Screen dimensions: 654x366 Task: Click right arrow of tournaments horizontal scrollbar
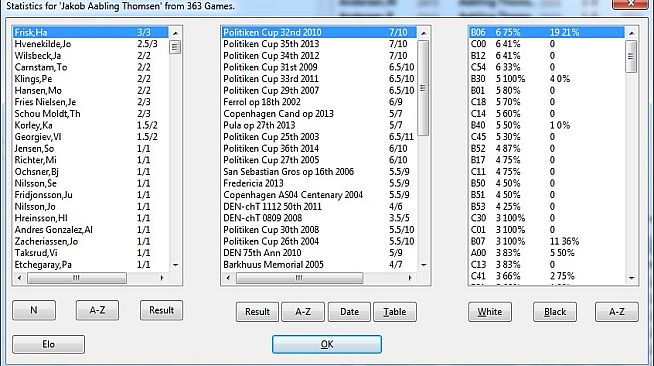410,278
